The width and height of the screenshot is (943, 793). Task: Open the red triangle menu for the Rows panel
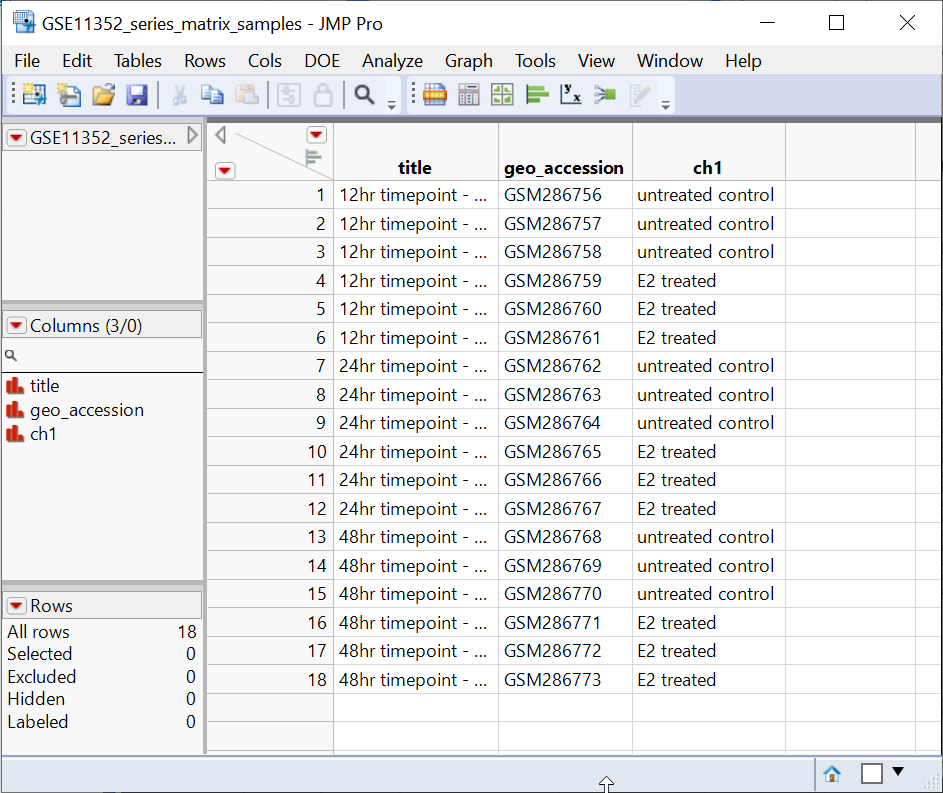[x=16, y=605]
